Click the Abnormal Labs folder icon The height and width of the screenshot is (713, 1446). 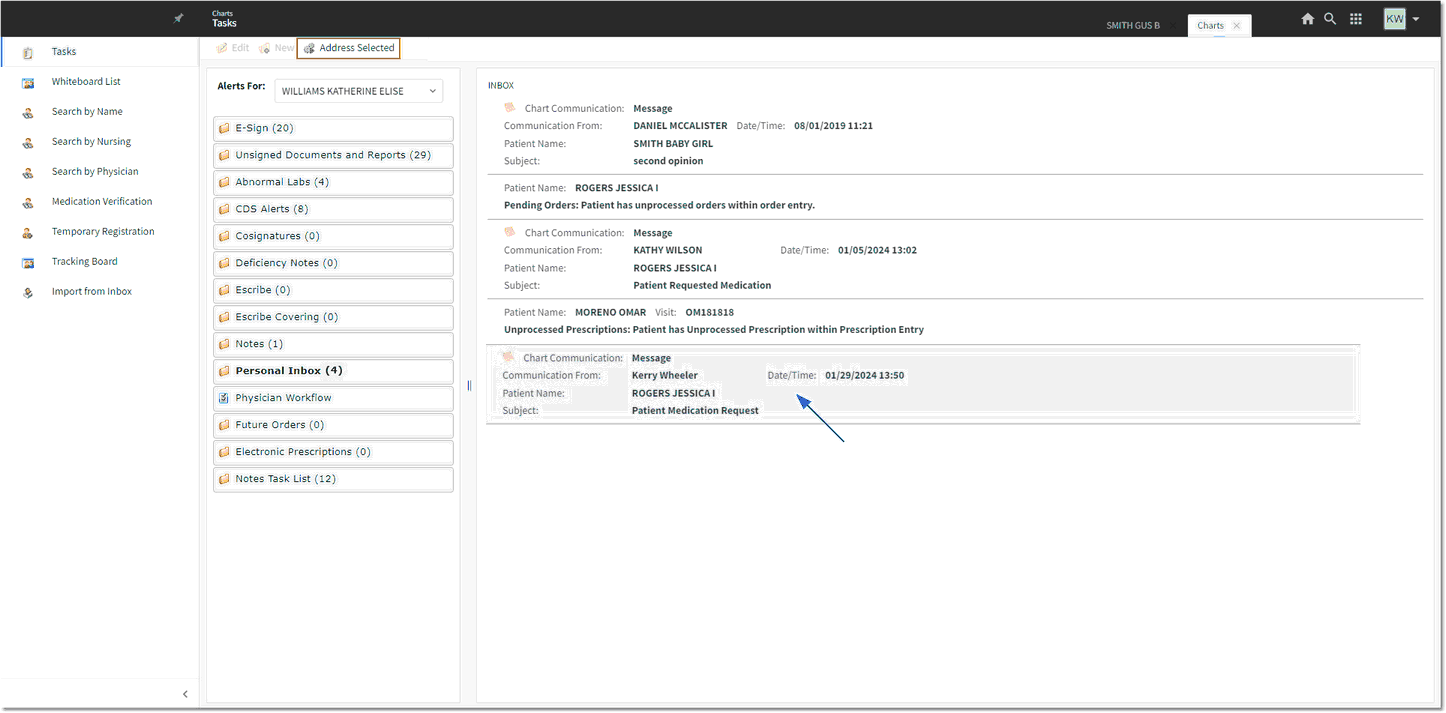coord(224,182)
